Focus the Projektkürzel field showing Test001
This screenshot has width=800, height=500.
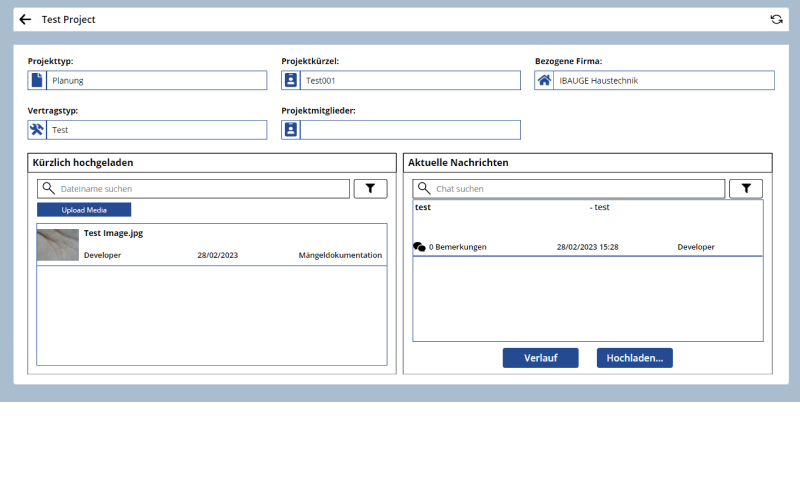[410, 80]
